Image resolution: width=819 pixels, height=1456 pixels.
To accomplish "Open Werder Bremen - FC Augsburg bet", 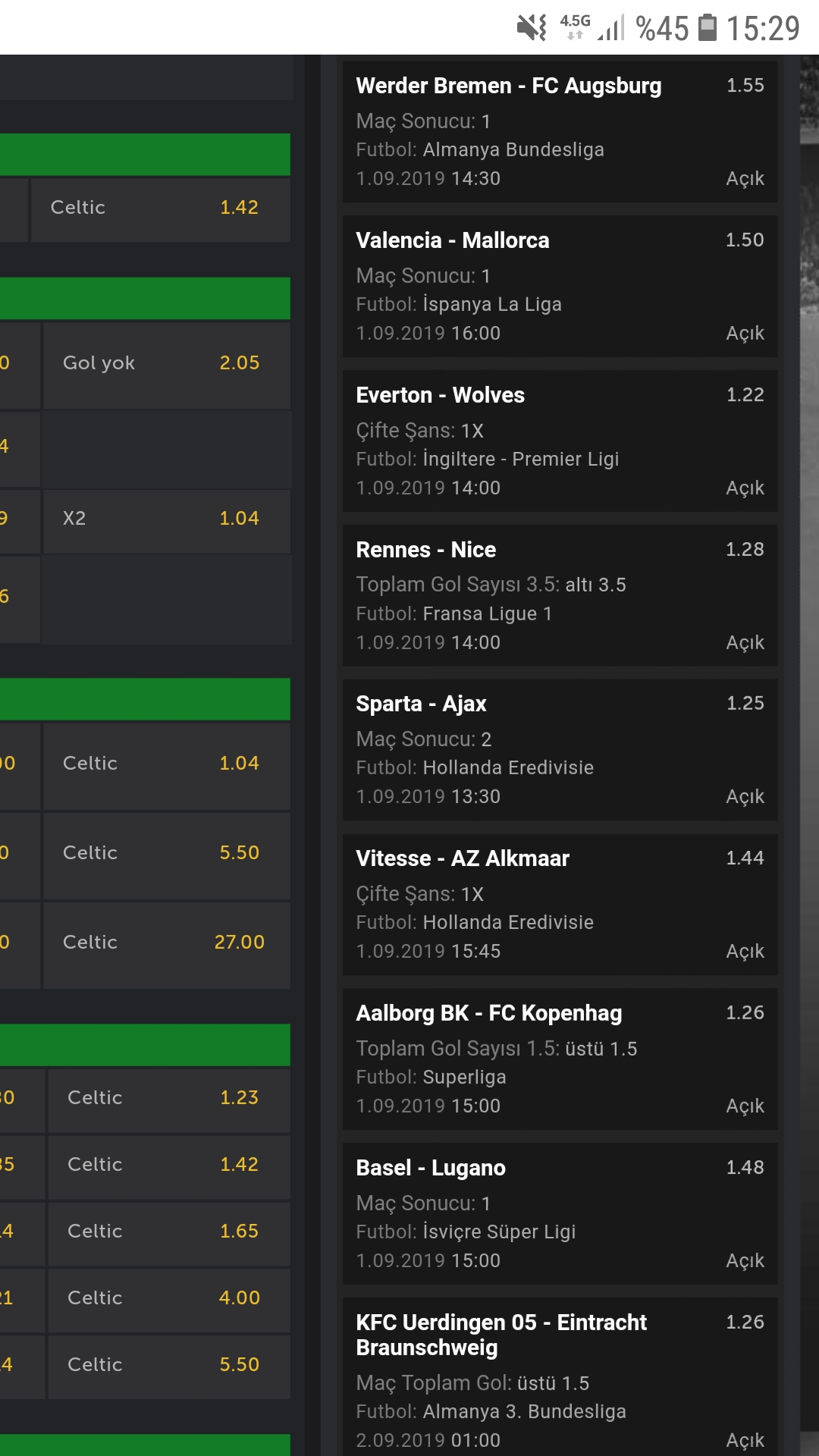I will coord(560,131).
